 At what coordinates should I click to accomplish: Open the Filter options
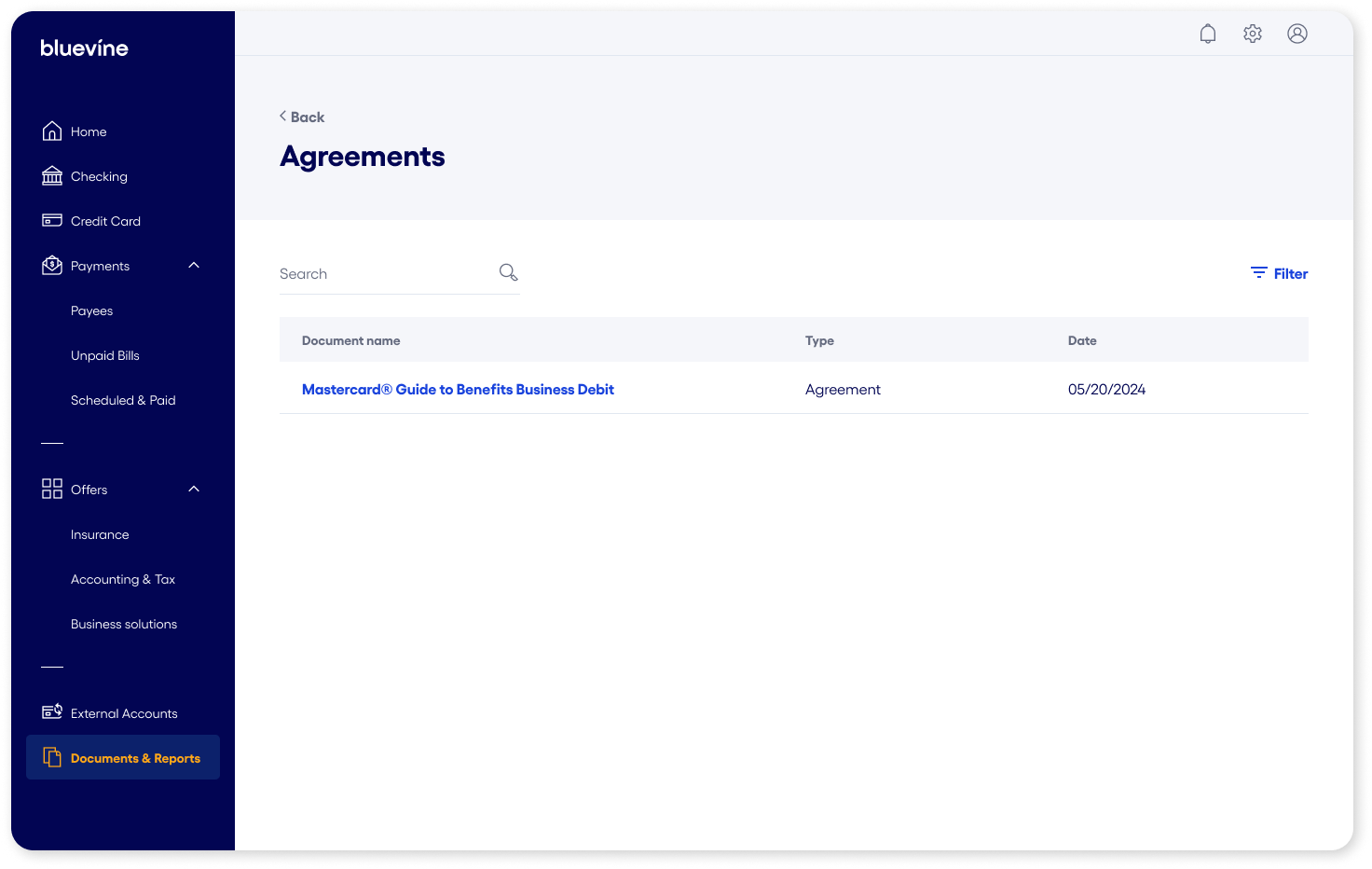[x=1279, y=273]
